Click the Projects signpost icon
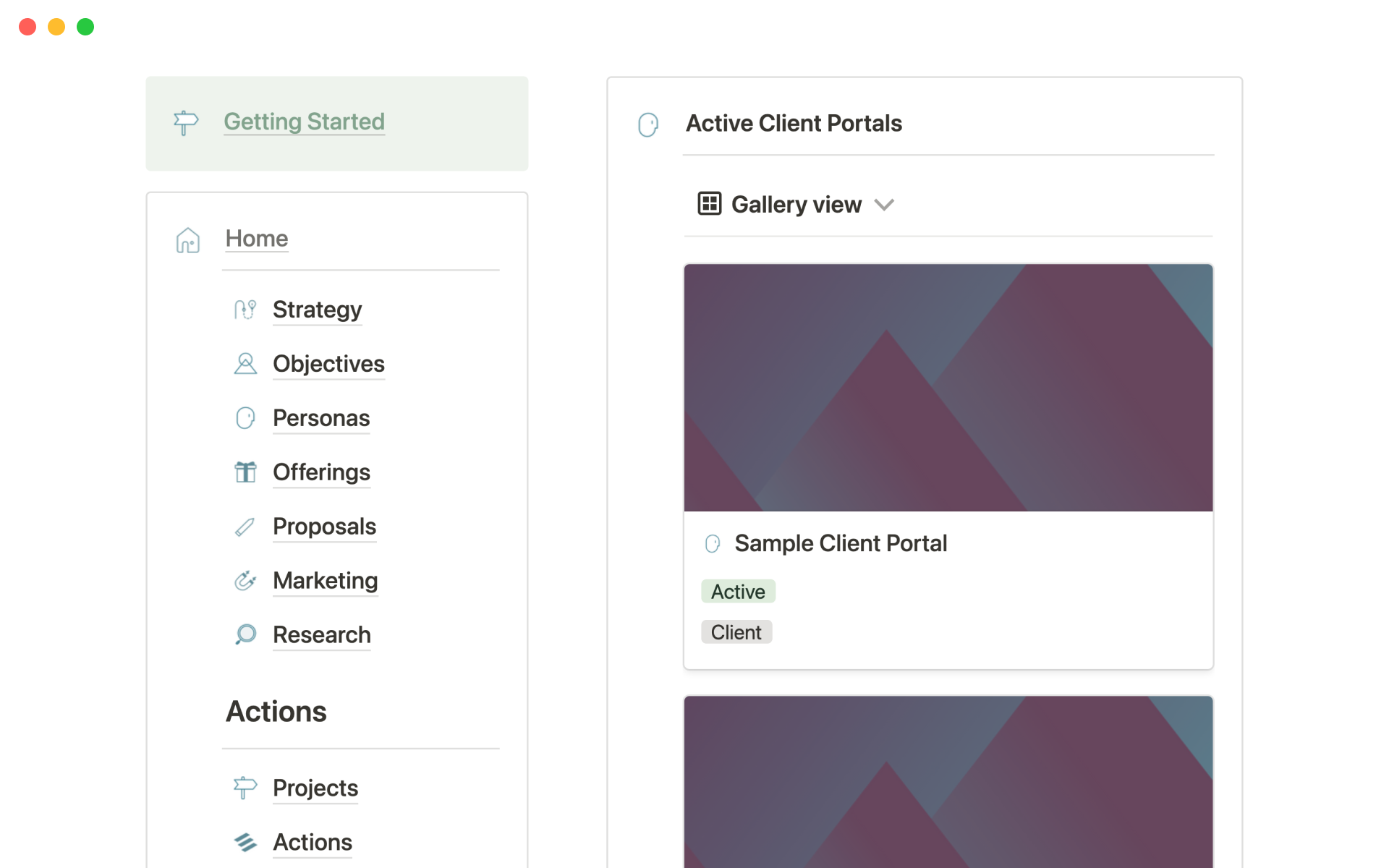The height and width of the screenshot is (868, 1389). (x=245, y=788)
